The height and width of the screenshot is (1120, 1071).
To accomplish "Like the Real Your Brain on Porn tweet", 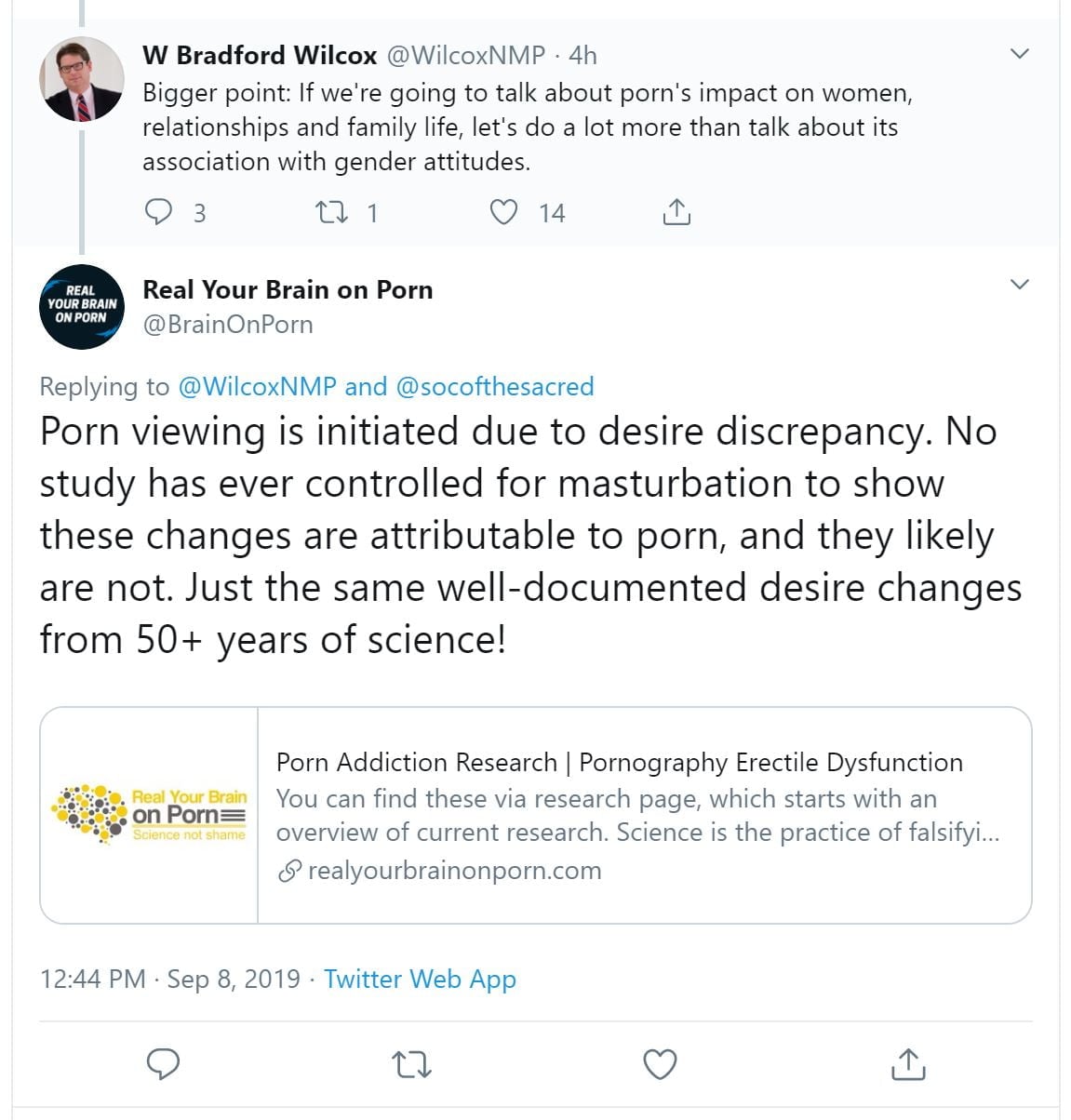I will pyautogui.click(x=660, y=1064).
